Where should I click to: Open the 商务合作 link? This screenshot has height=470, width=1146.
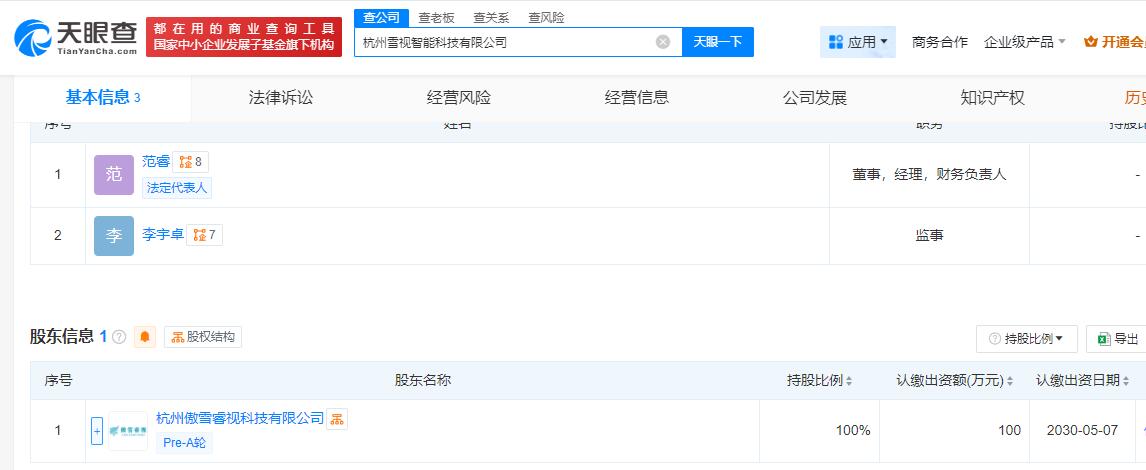click(940, 42)
